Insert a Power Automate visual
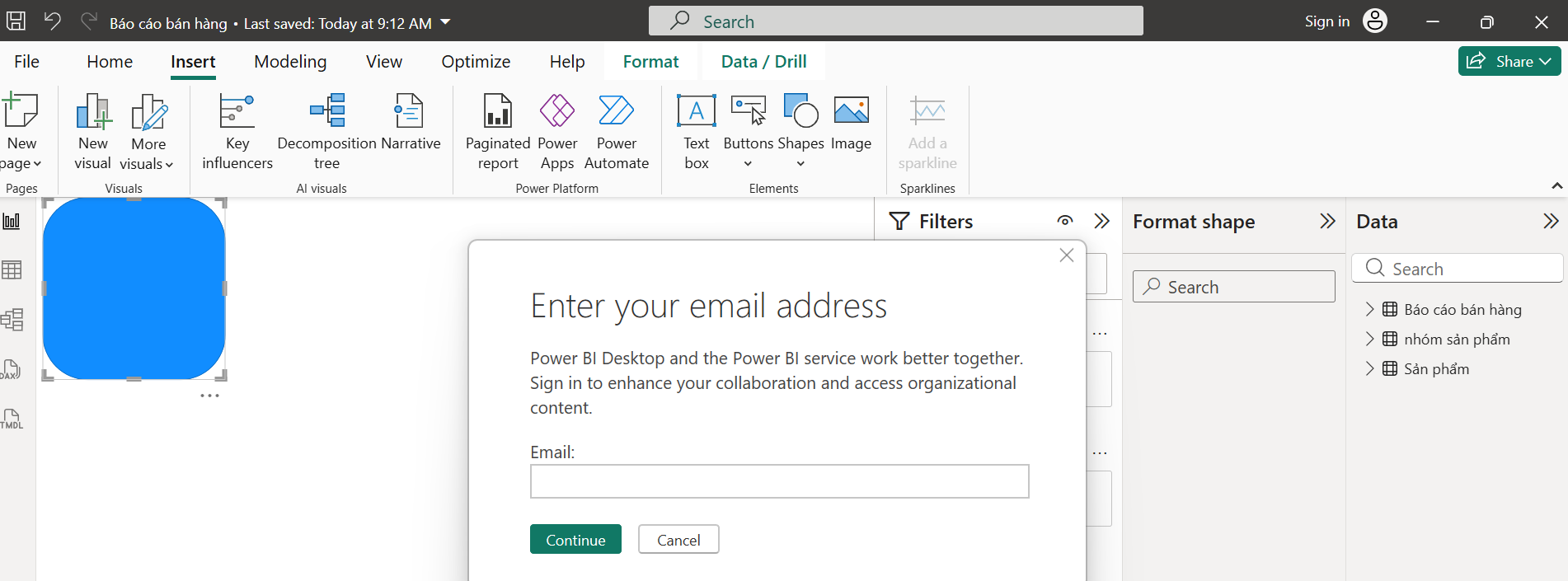Viewport: 1568px width, 581px height. (616, 132)
